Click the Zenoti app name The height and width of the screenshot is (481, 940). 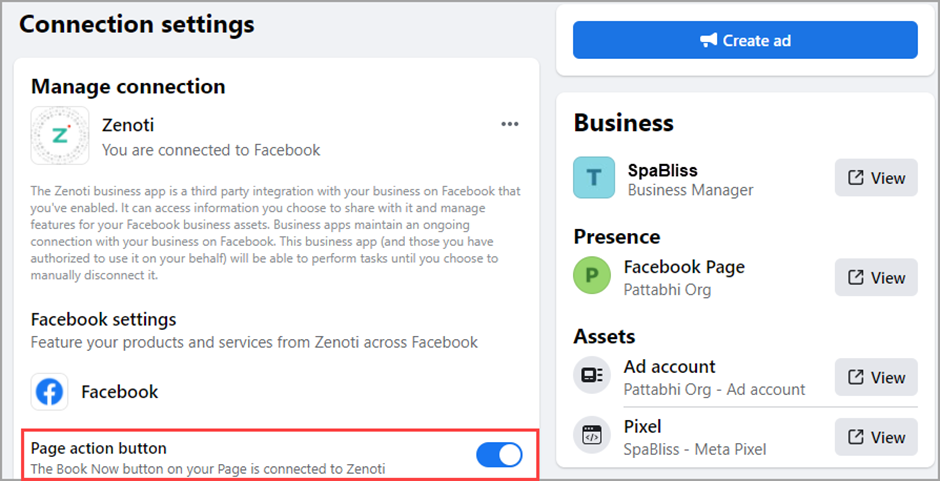[x=128, y=125]
